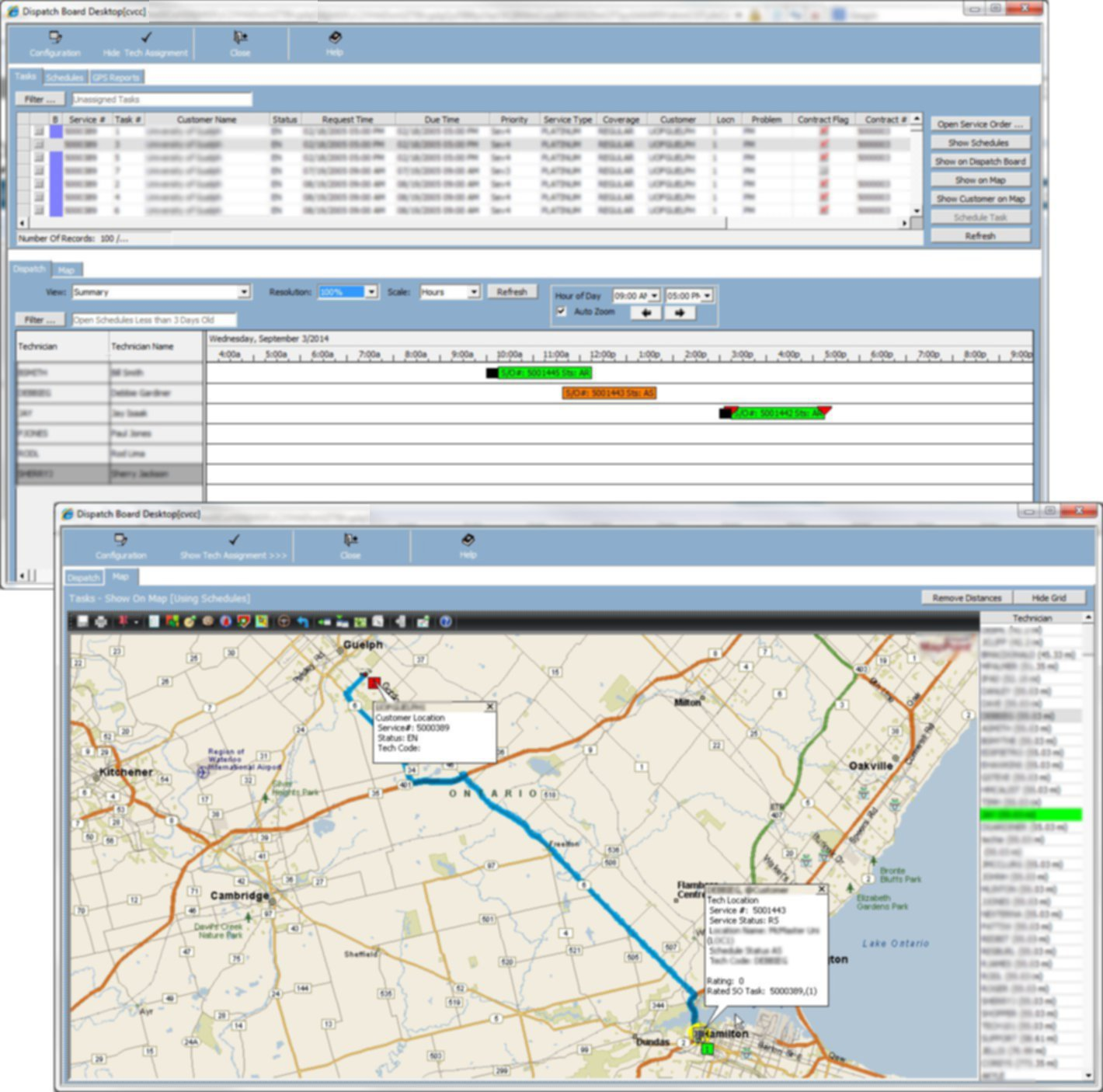Check the first task row's checkbox
The height and width of the screenshot is (1092, 1103).
pos(26,132)
